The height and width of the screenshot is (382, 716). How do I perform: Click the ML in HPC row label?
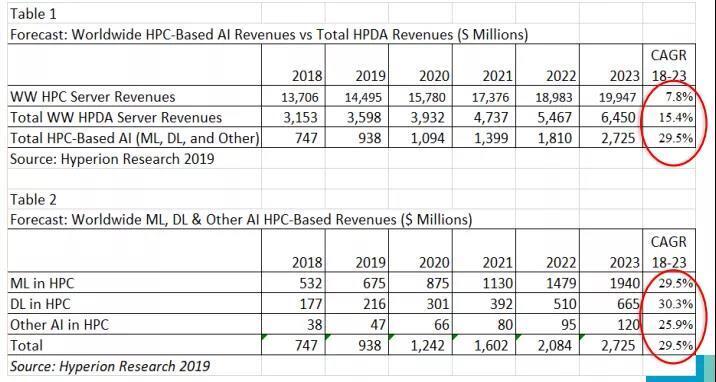coord(42,283)
